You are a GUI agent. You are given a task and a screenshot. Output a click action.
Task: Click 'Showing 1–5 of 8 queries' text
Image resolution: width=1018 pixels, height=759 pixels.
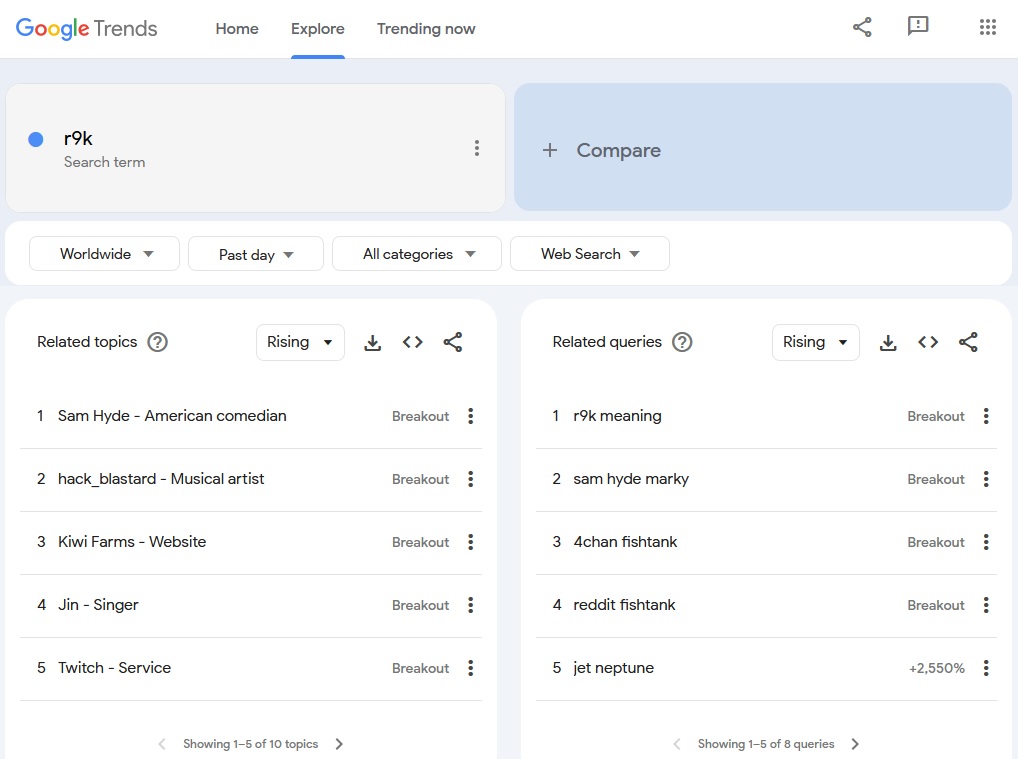pyautogui.click(x=766, y=744)
